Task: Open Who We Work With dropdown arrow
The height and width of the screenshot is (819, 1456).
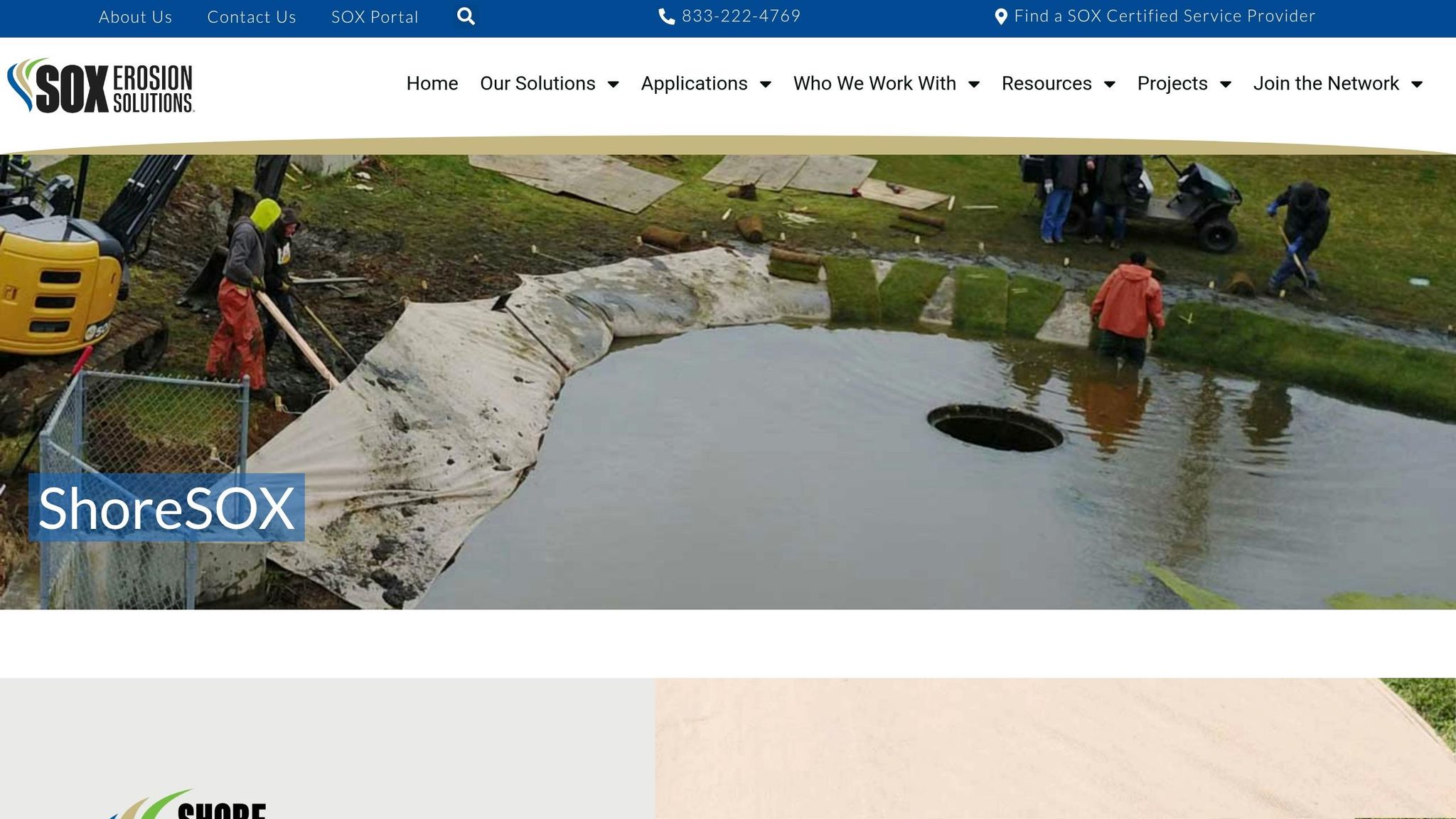Action: 974,84
